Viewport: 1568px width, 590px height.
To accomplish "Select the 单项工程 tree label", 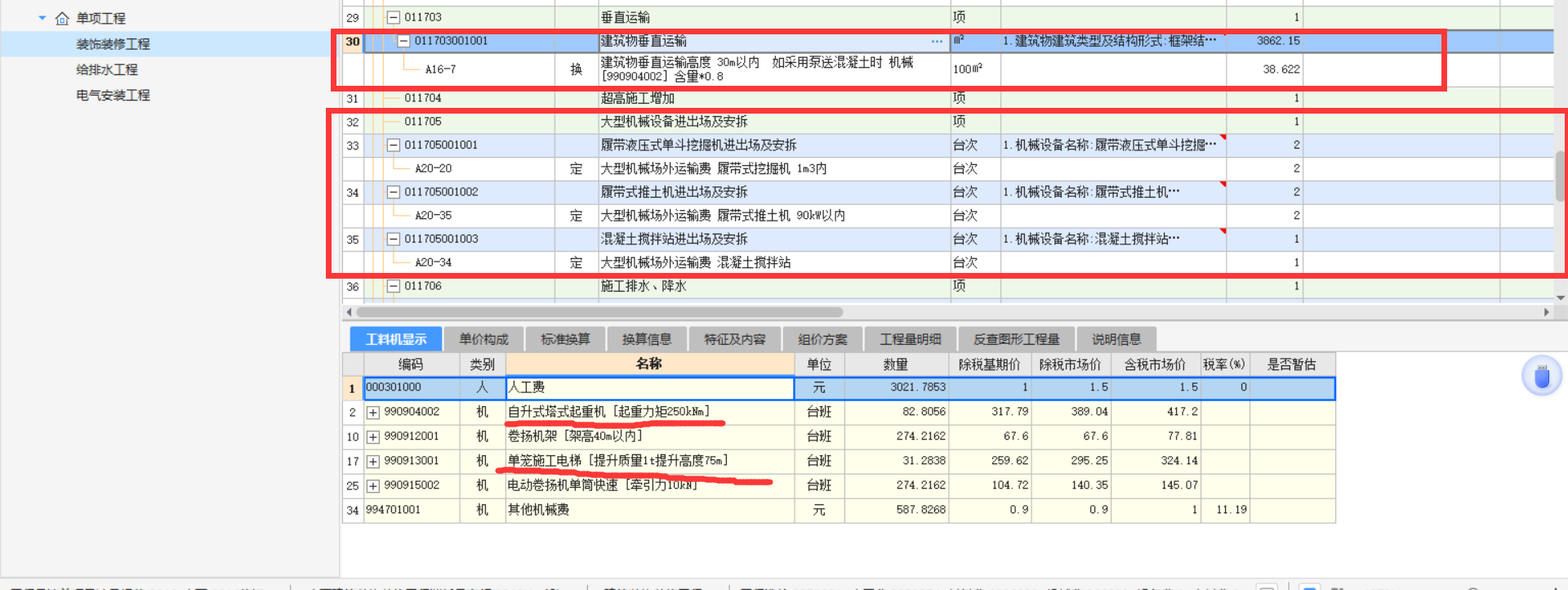I will [100, 18].
